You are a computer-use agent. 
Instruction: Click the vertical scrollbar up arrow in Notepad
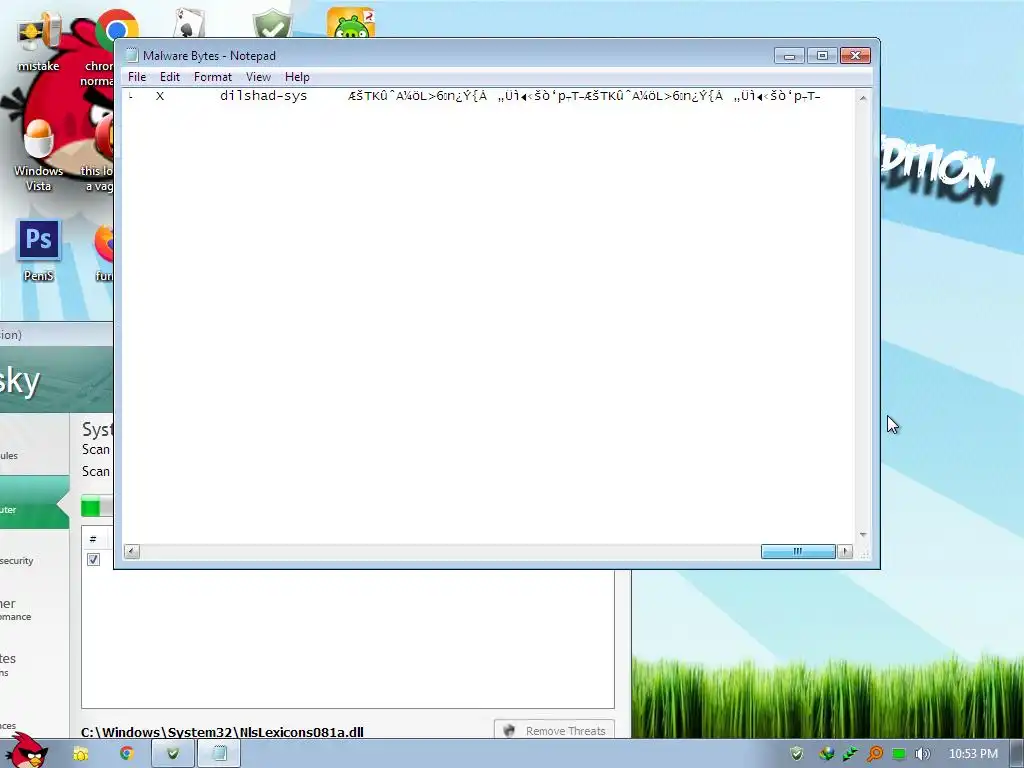coord(863,98)
